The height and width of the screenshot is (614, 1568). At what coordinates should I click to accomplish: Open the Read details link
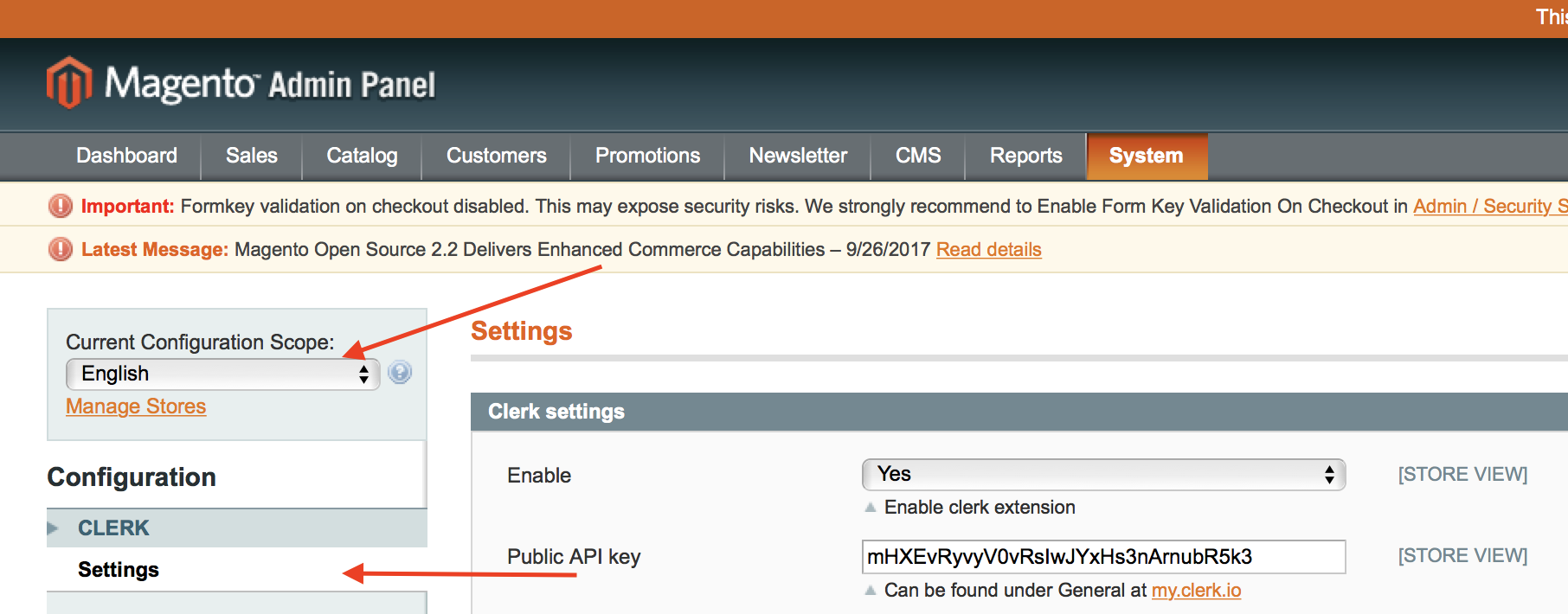[x=988, y=250]
